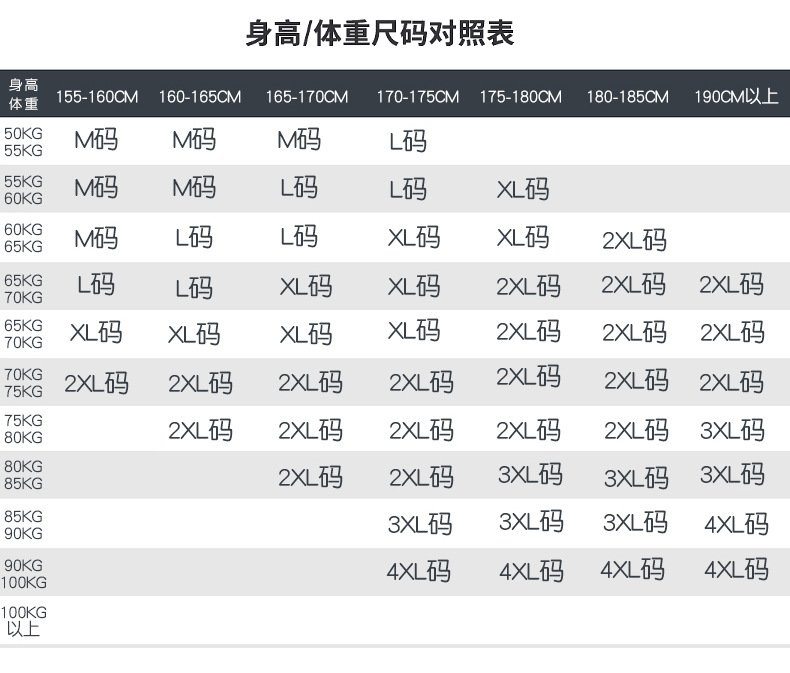Click the 175-180CM height header
The height and width of the screenshot is (673, 790).
pos(521,97)
